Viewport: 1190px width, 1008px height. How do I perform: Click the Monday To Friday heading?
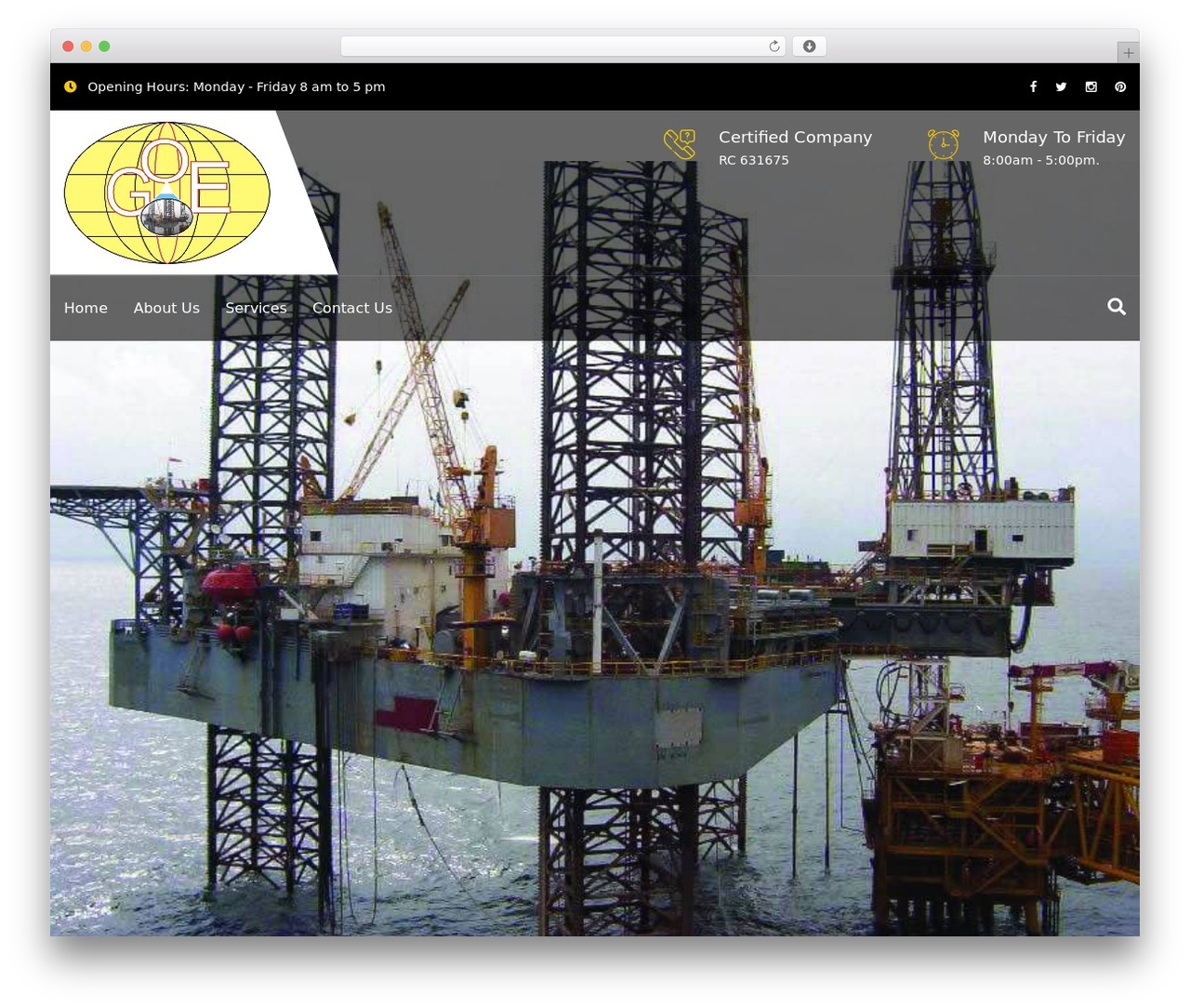pyautogui.click(x=1054, y=137)
